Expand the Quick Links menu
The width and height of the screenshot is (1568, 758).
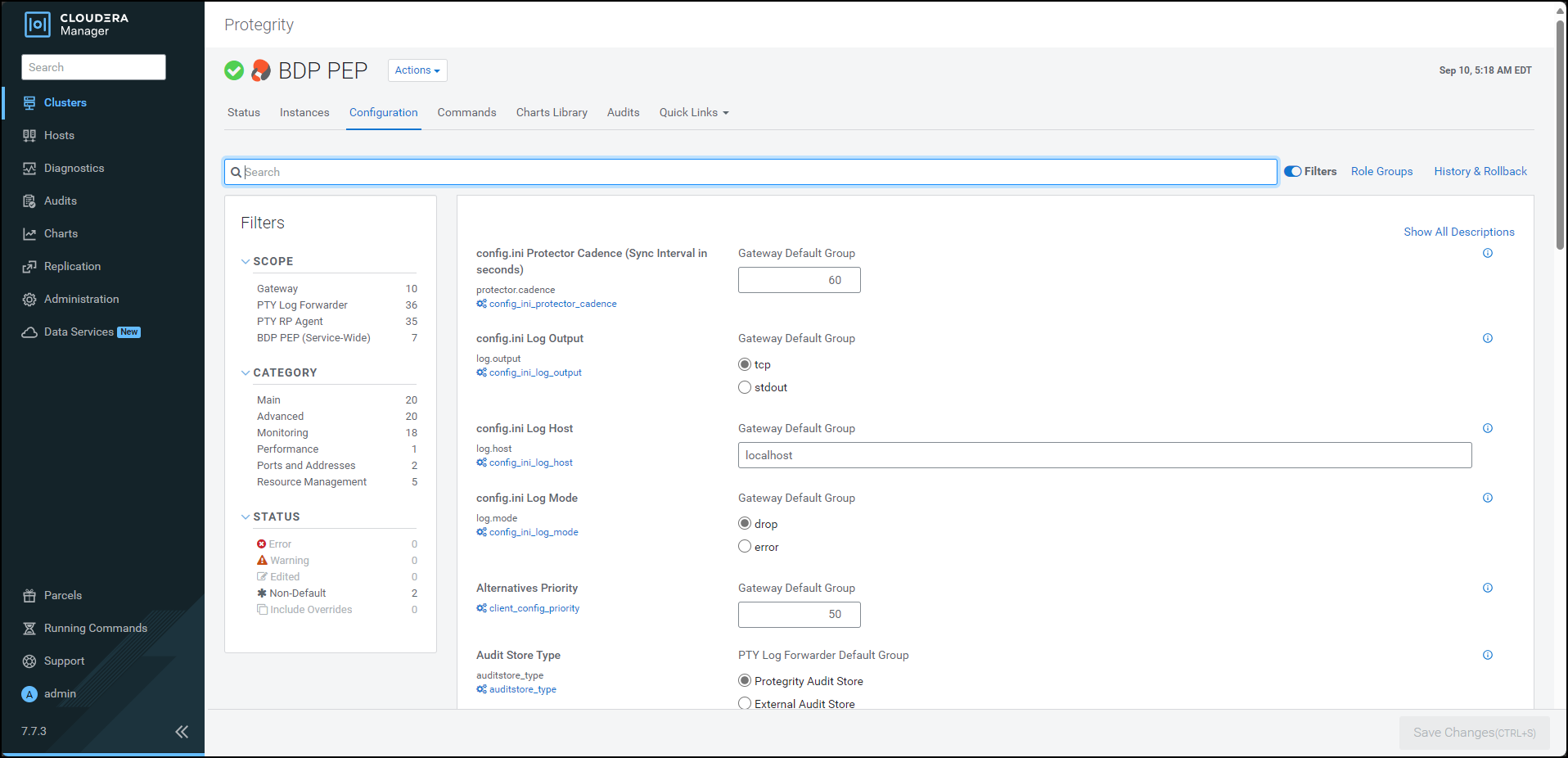pos(693,113)
